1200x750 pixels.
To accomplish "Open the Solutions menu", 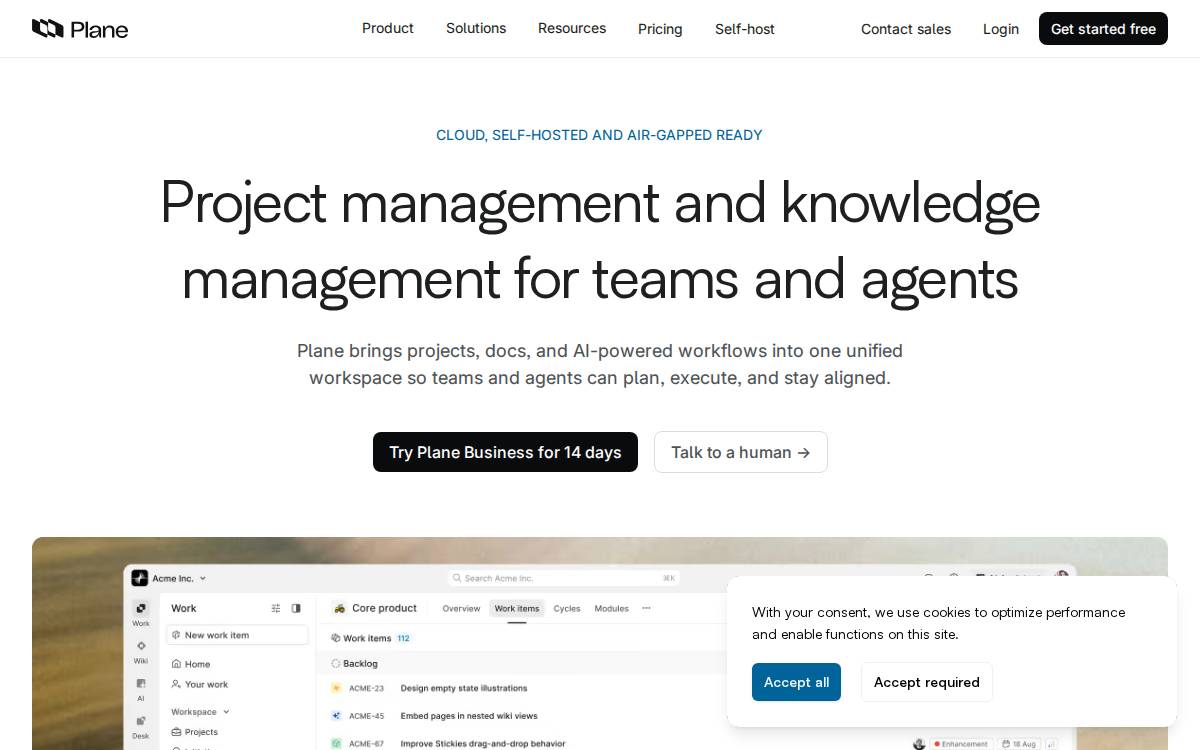I will [x=476, y=28].
